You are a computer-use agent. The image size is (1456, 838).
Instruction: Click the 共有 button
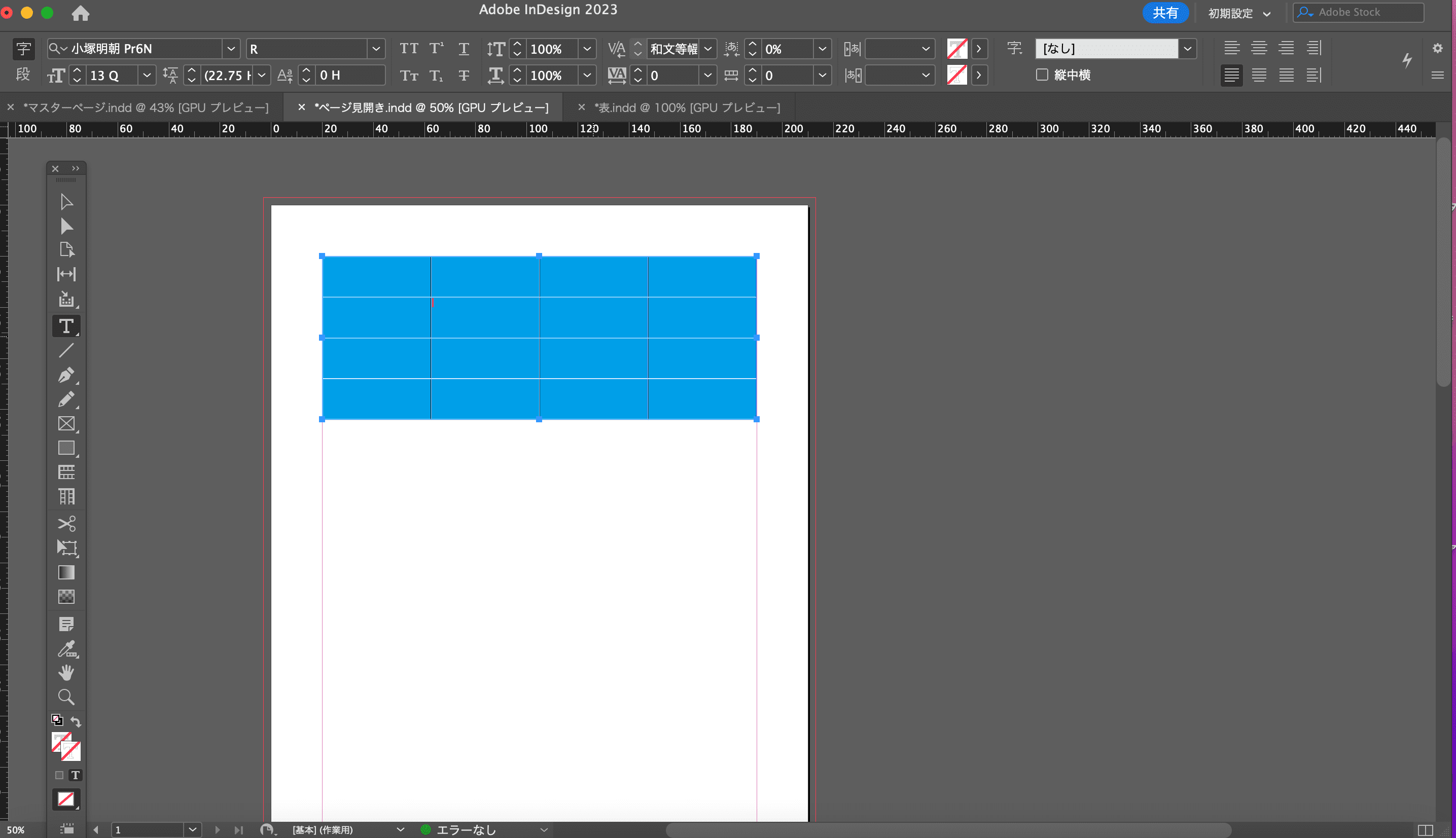1163,12
